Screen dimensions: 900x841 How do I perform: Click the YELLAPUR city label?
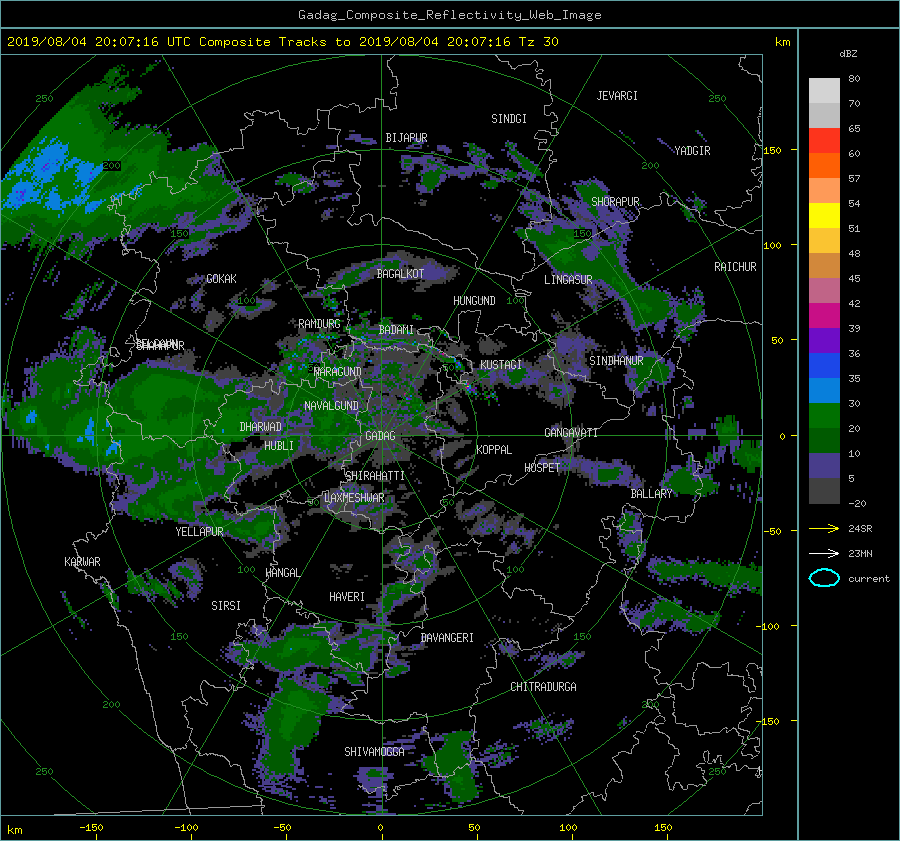click(199, 532)
